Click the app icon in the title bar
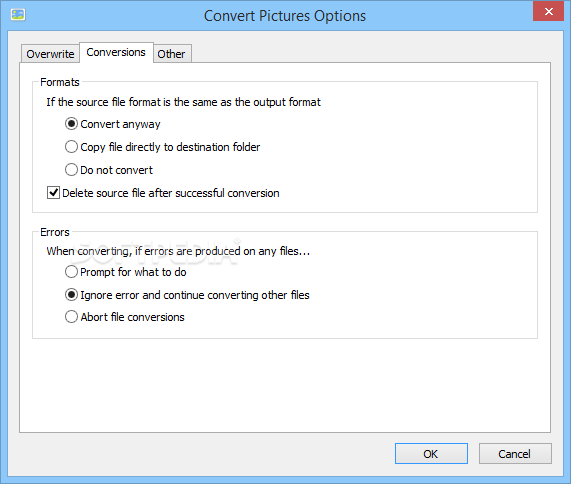The image size is (571, 484). tap(18, 15)
